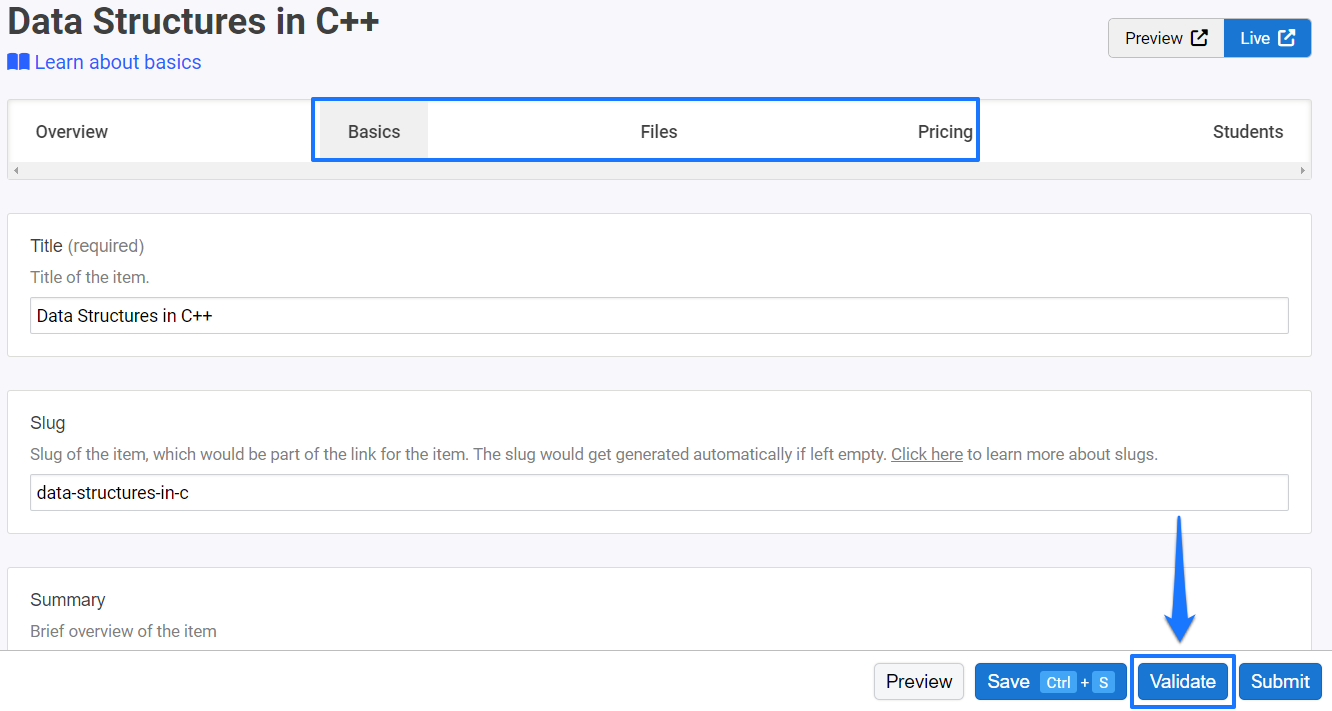Click the book icon beside Learn about basics
This screenshot has height=711, width=1332.
(x=18, y=62)
